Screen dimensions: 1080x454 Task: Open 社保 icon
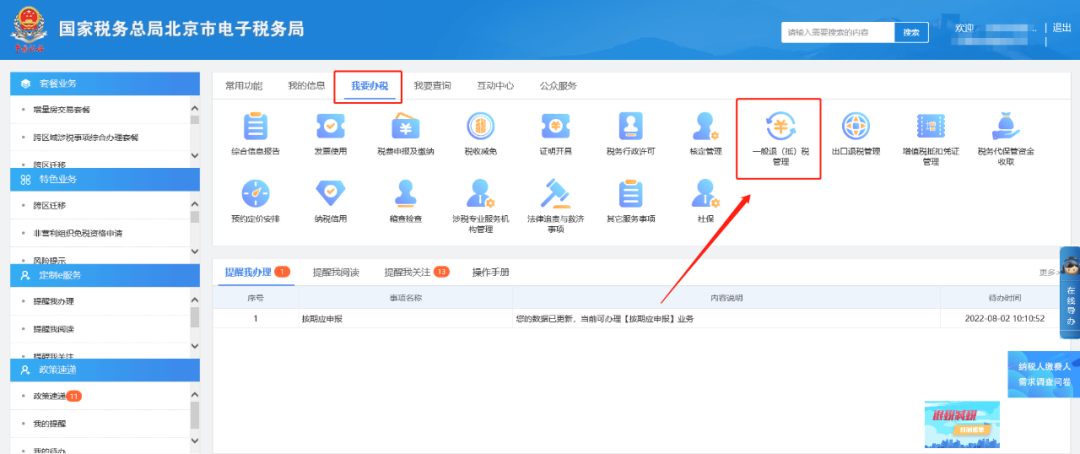705,194
